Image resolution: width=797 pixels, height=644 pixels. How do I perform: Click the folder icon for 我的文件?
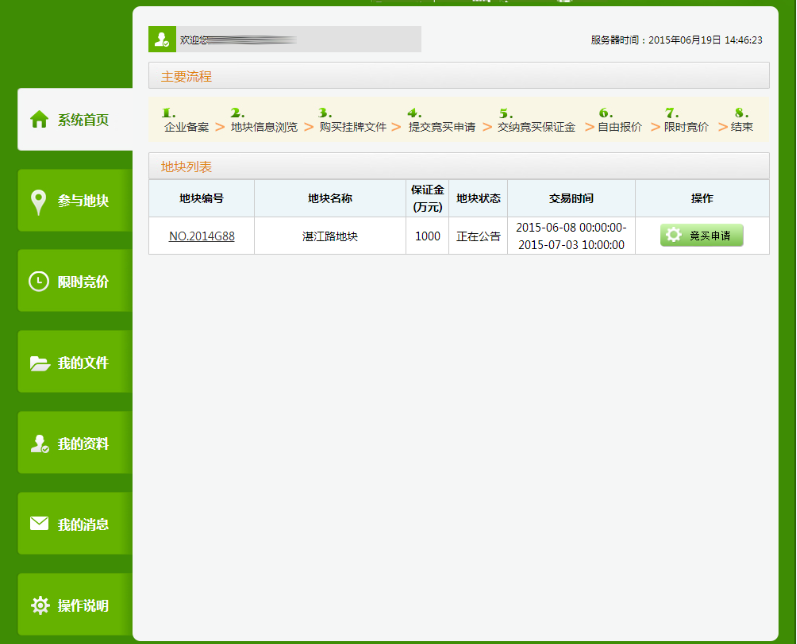point(39,363)
